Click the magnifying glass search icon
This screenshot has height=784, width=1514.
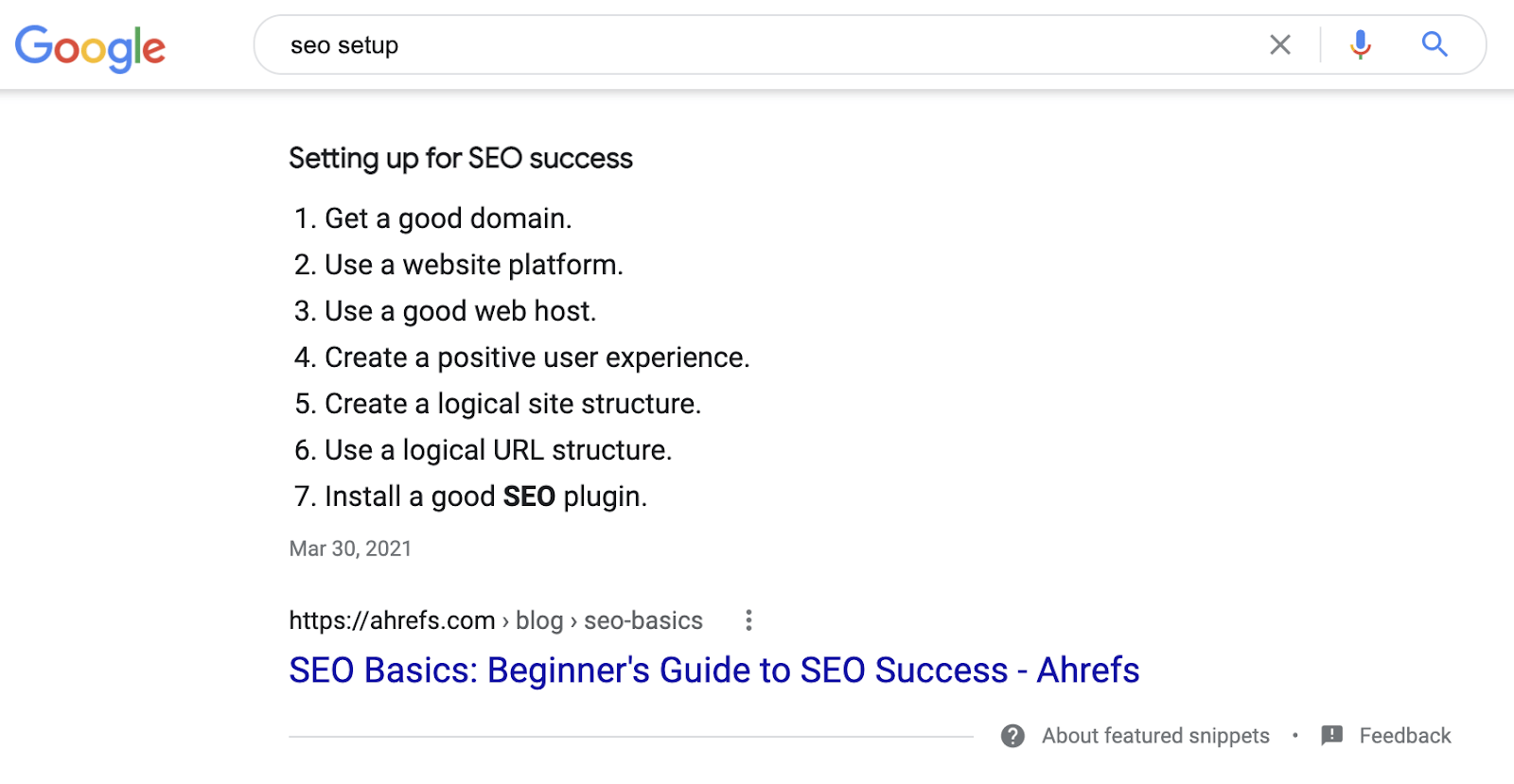coord(1435,44)
